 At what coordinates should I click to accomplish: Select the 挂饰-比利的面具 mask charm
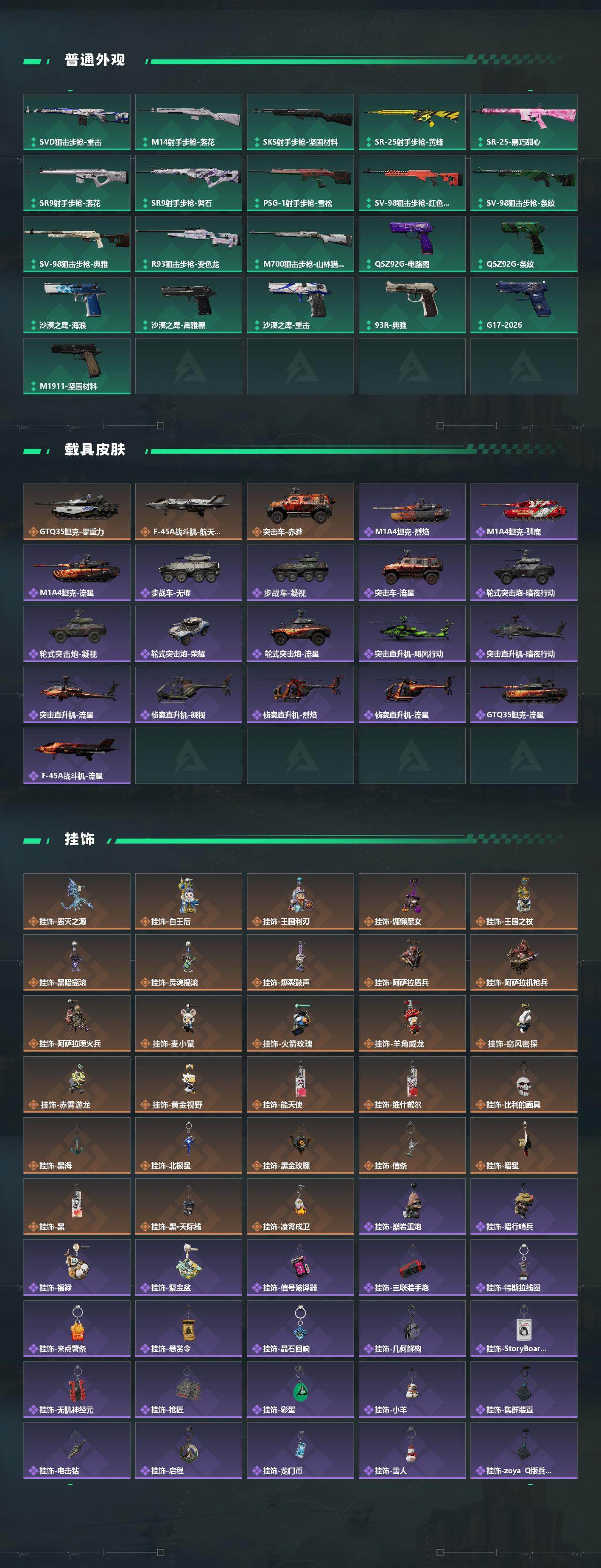(x=524, y=1084)
